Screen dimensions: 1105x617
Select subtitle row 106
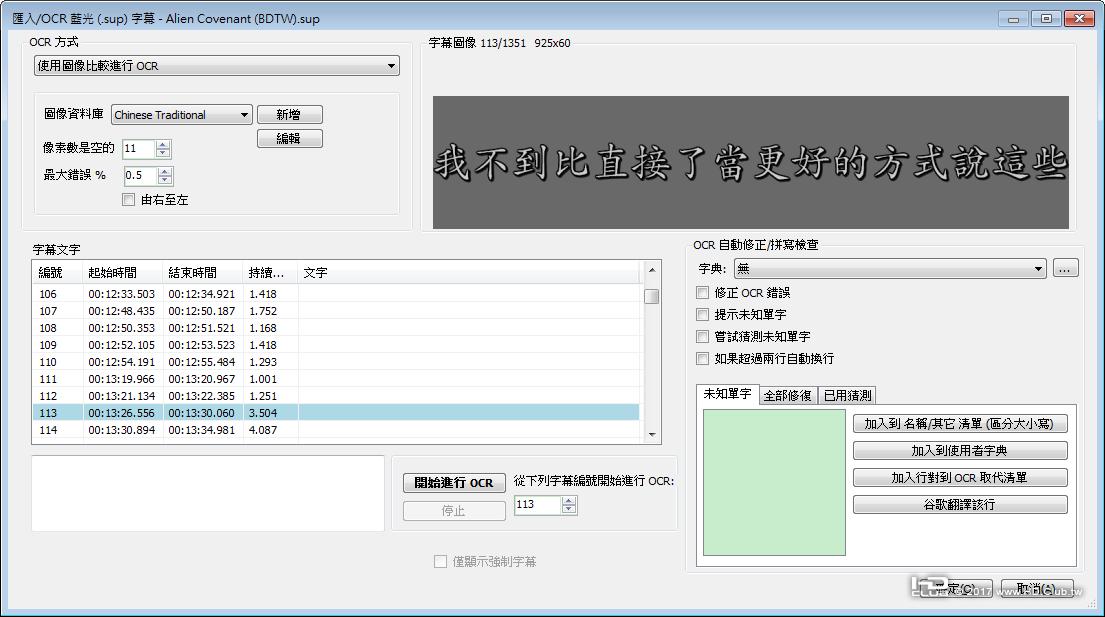336,294
